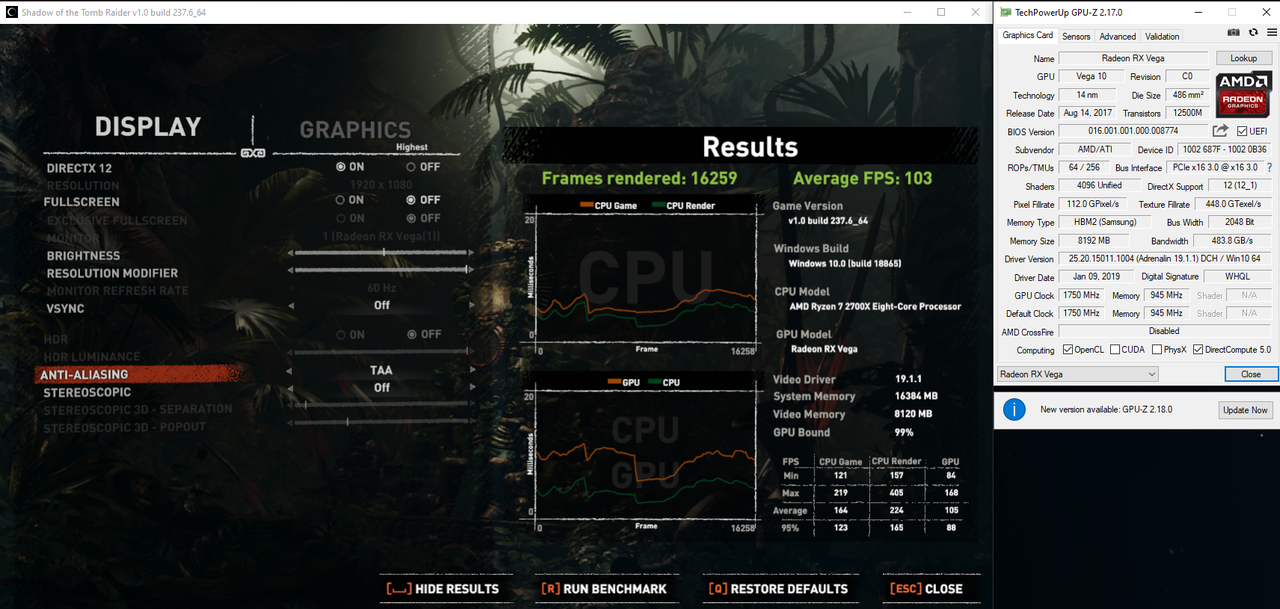Image resolution: width=1280 pixels, height=609 pixels.
Task: Turn Fullscreen ON
Action: [350, 200]
